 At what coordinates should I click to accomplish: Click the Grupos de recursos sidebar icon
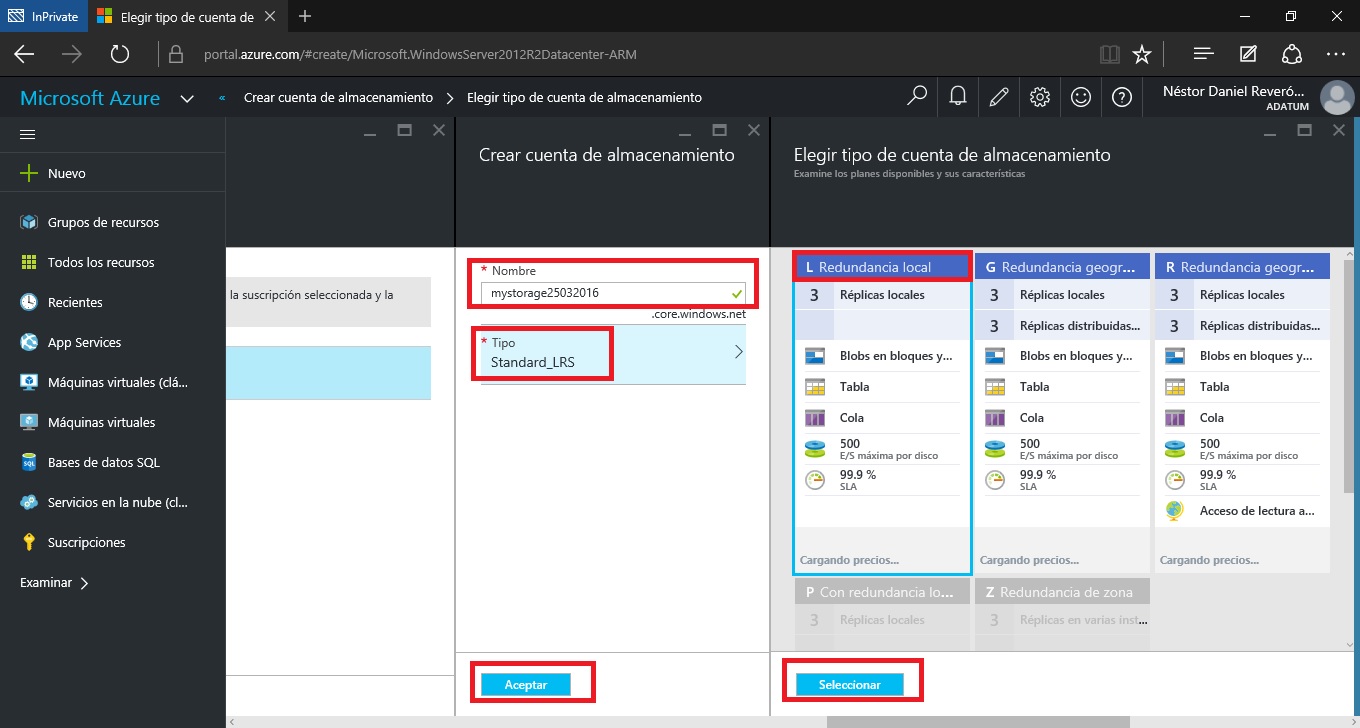pyautogui.click(x=29, y=222)
